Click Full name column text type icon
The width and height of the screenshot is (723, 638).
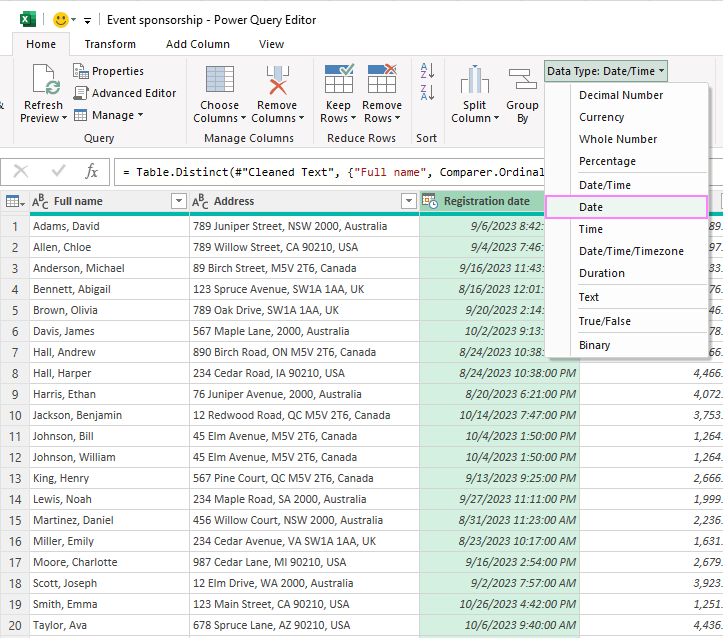tap(40, 201)
